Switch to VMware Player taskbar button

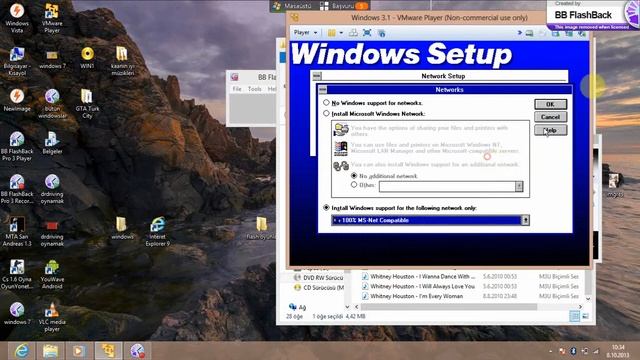(108, 351)
